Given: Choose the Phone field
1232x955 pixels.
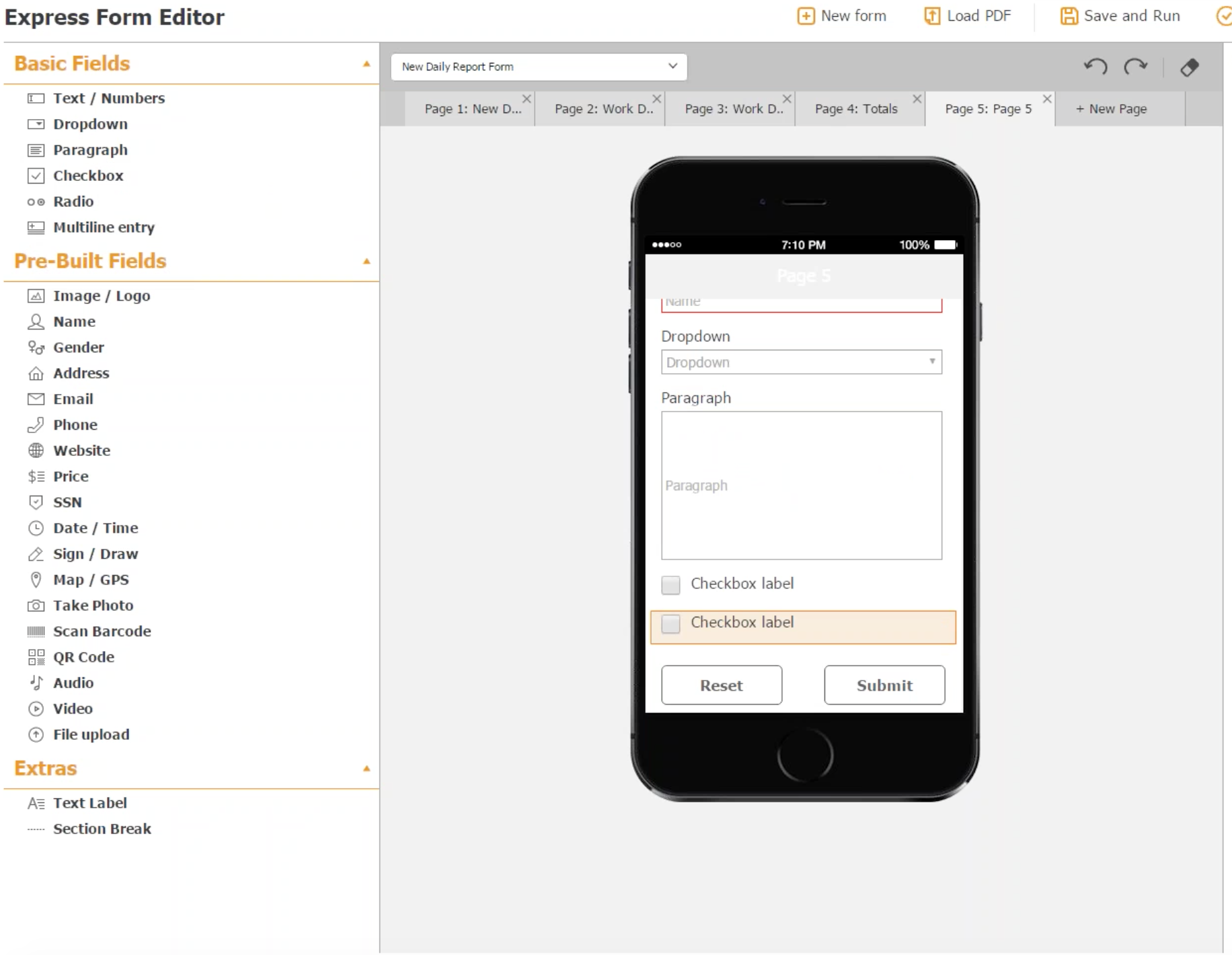Looking at the screenshot, I should (x=75, y=425).
